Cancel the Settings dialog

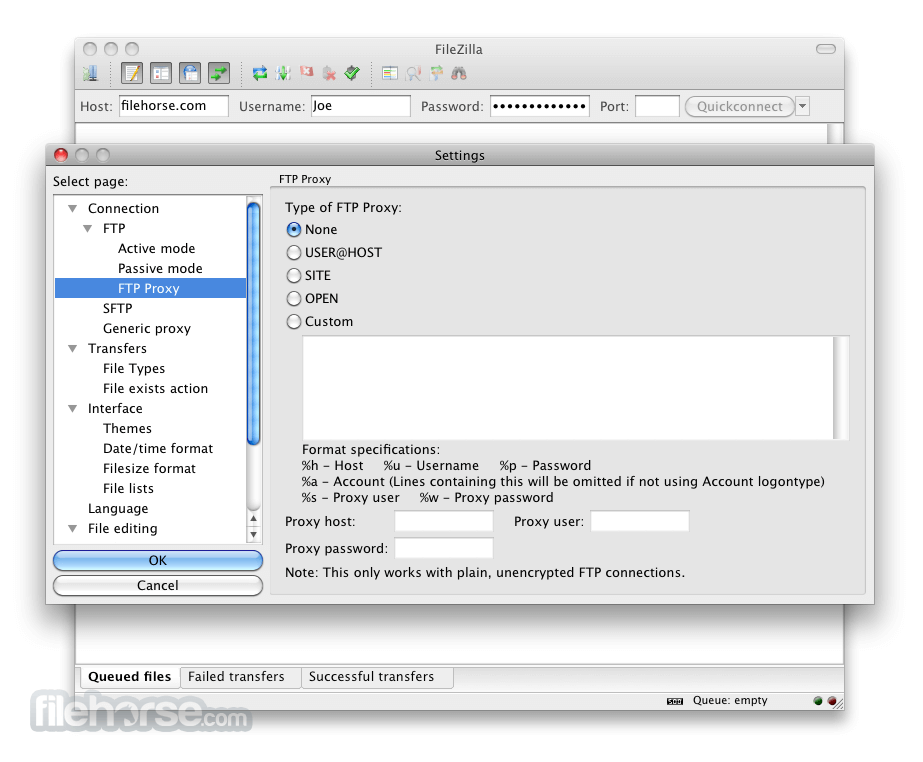pyautogui.click(x=158, y=585)
